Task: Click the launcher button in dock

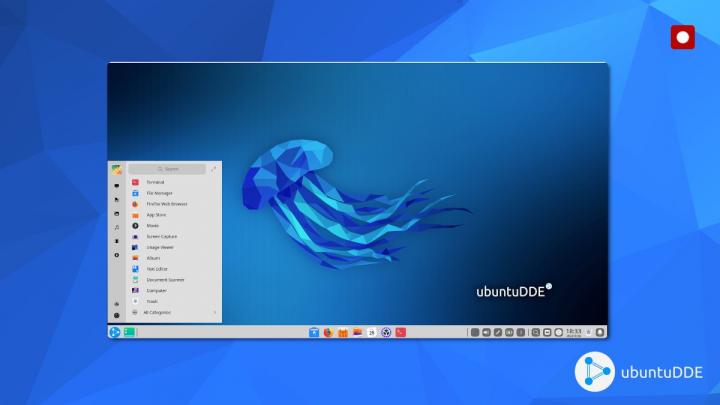Action: click(x=115, y=332)
